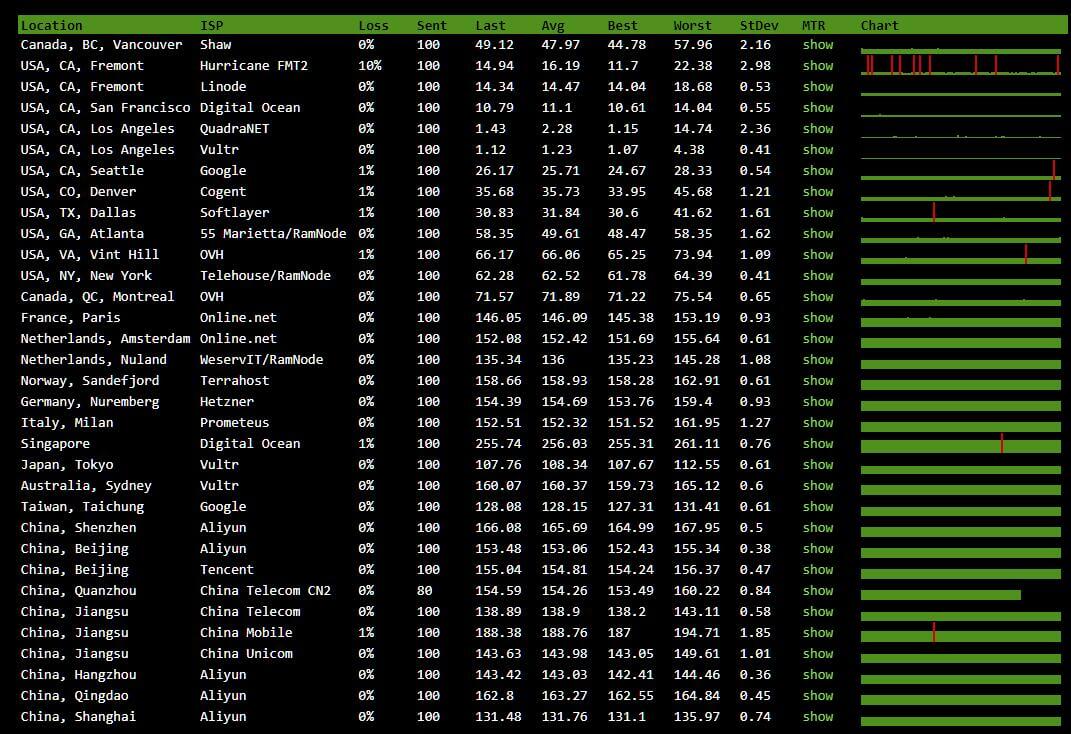
Task: Select the China Telecom CN2 ISP cell
Action: pos(266,591)
